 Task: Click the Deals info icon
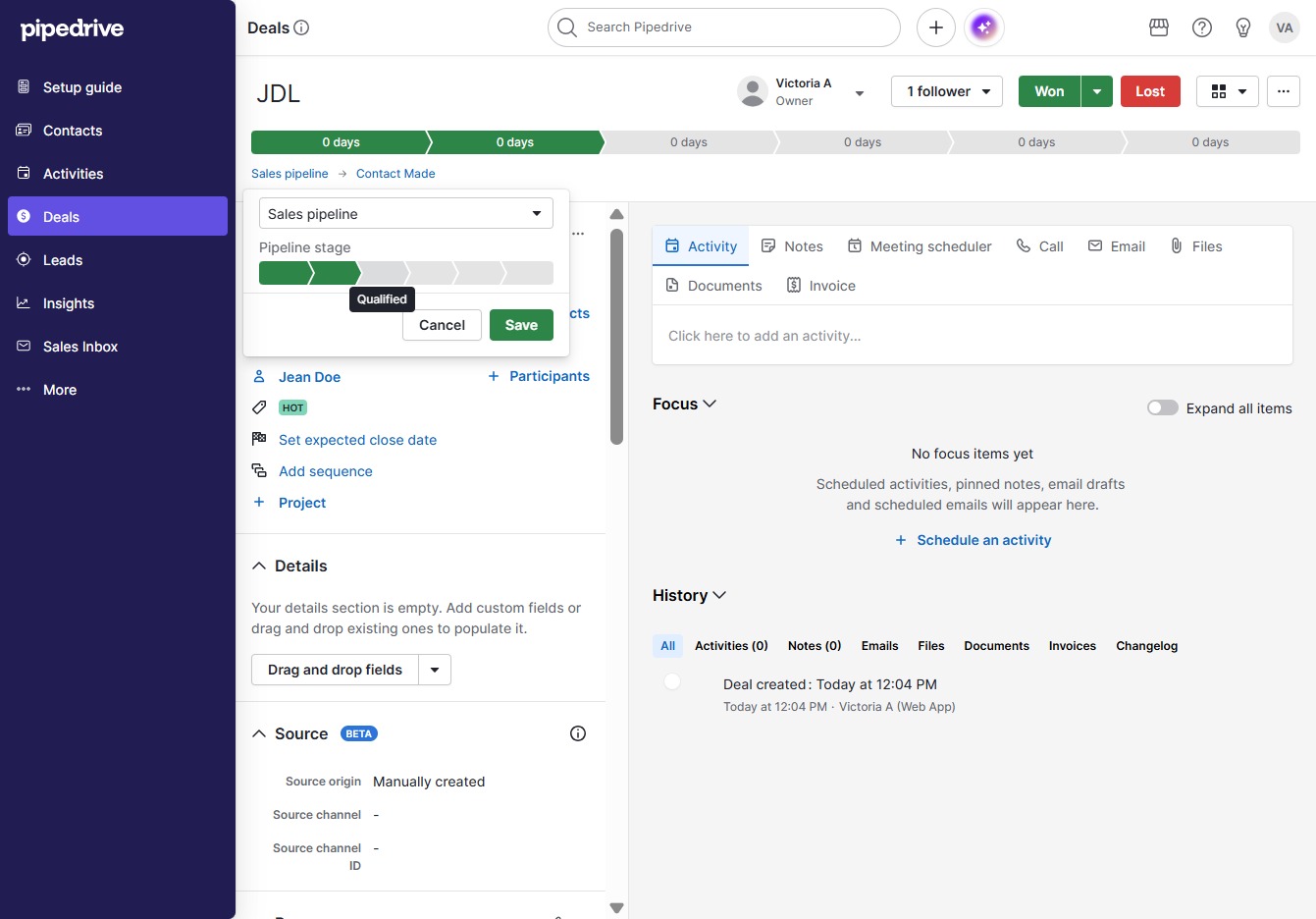tap(301, 27)
